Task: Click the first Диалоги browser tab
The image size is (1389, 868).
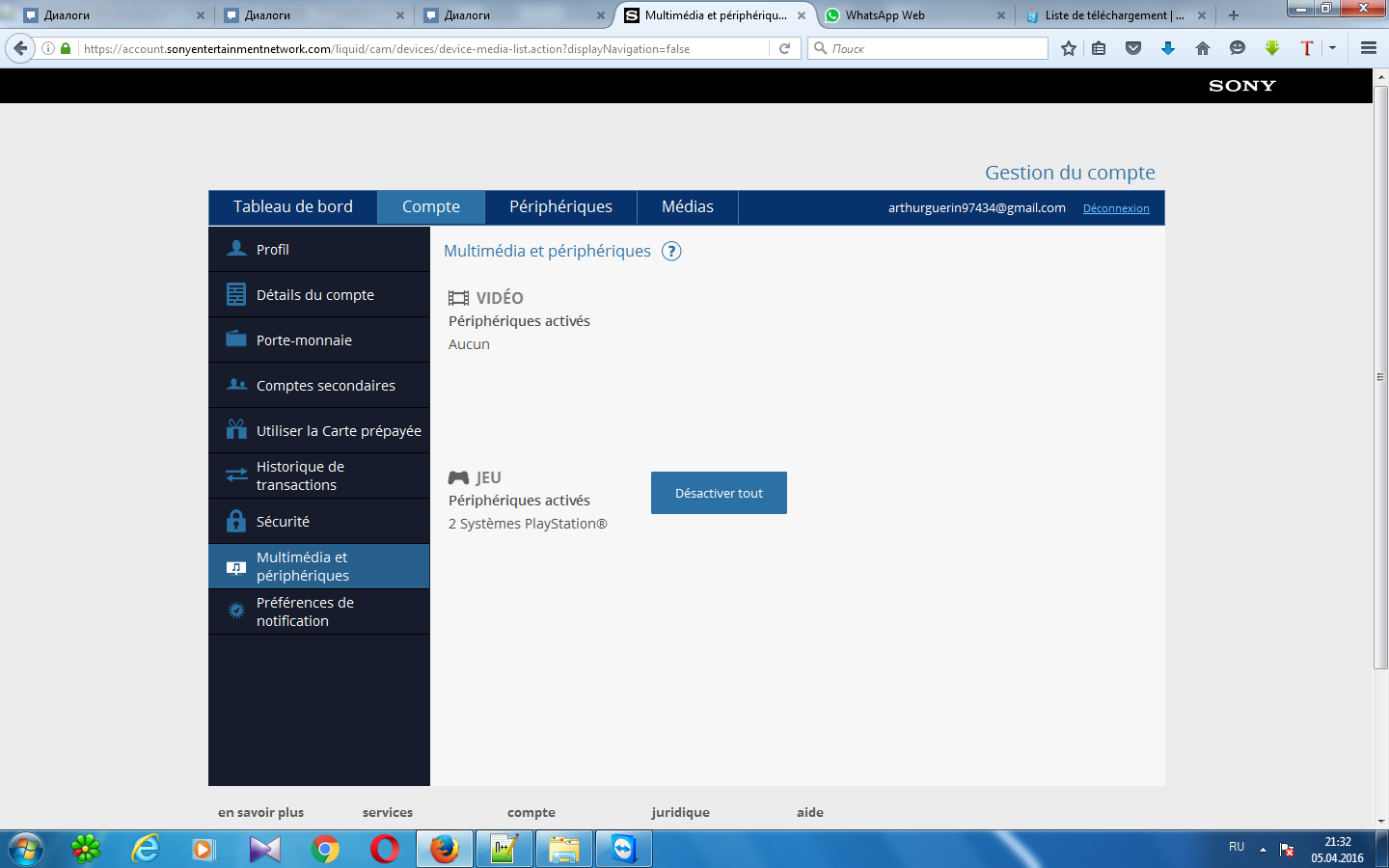Action: pos(114,15)
